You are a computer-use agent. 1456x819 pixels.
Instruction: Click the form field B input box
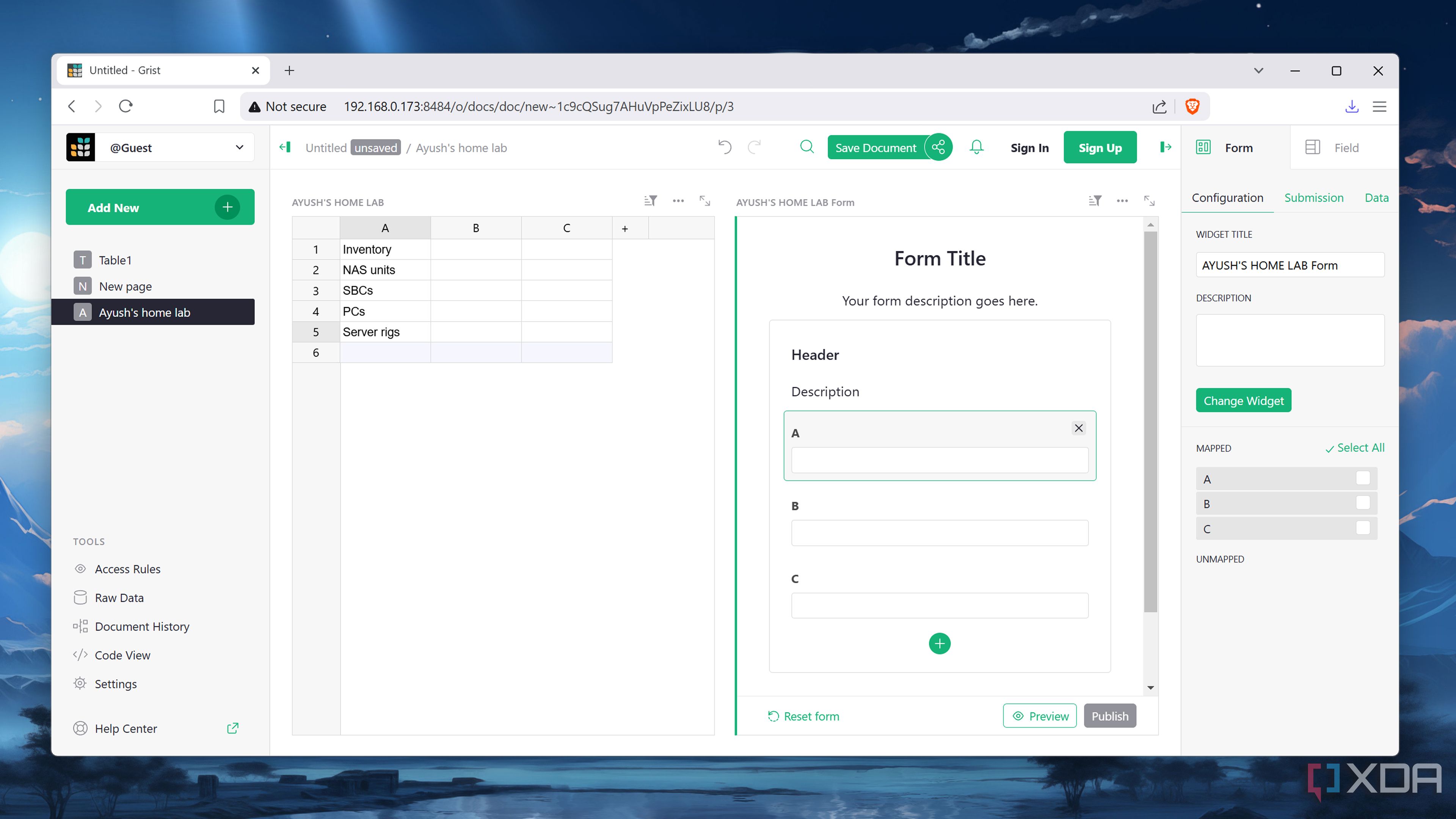(940, 532)
